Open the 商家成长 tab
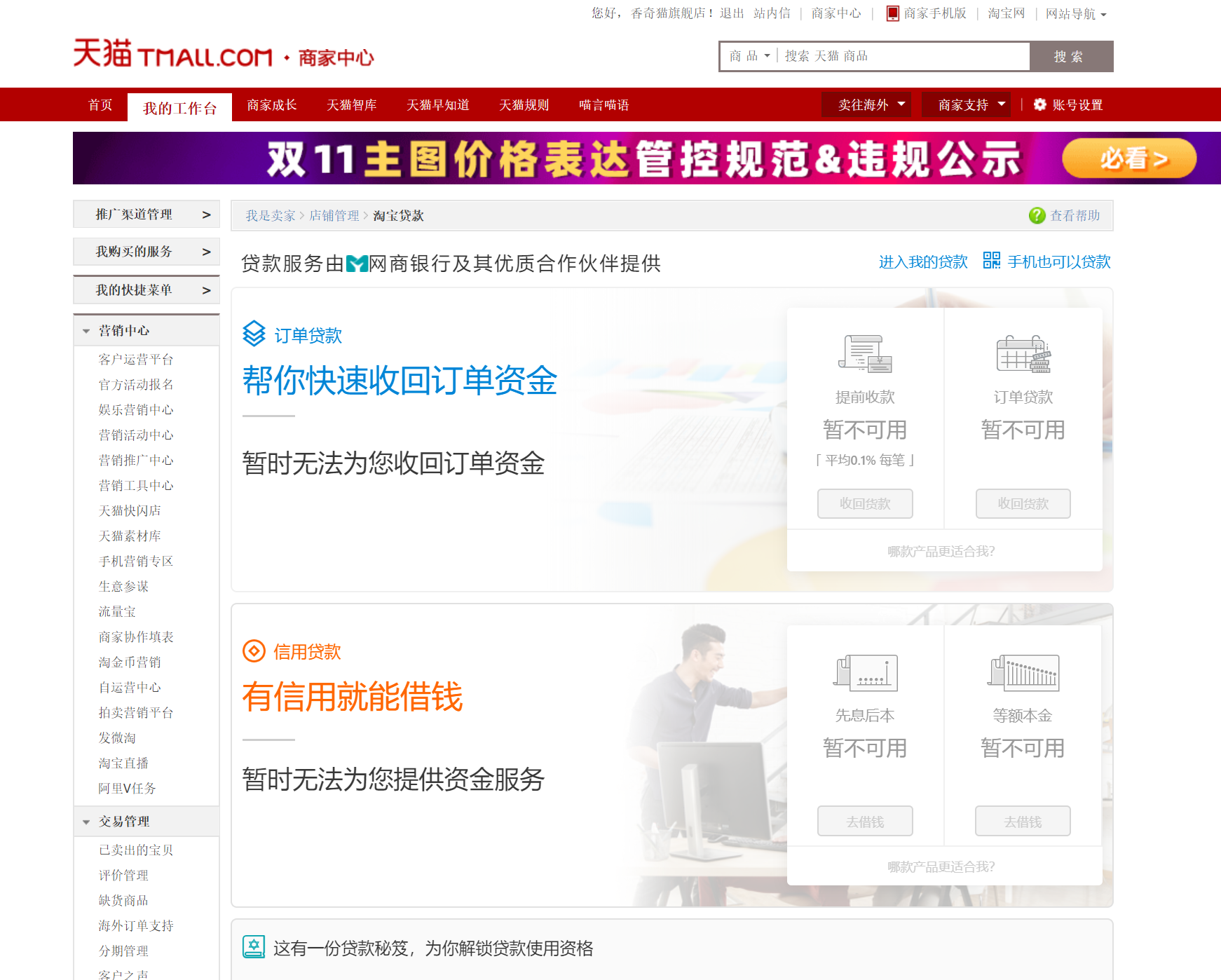Screen dimensions: 1221x980 coord(272,104)
